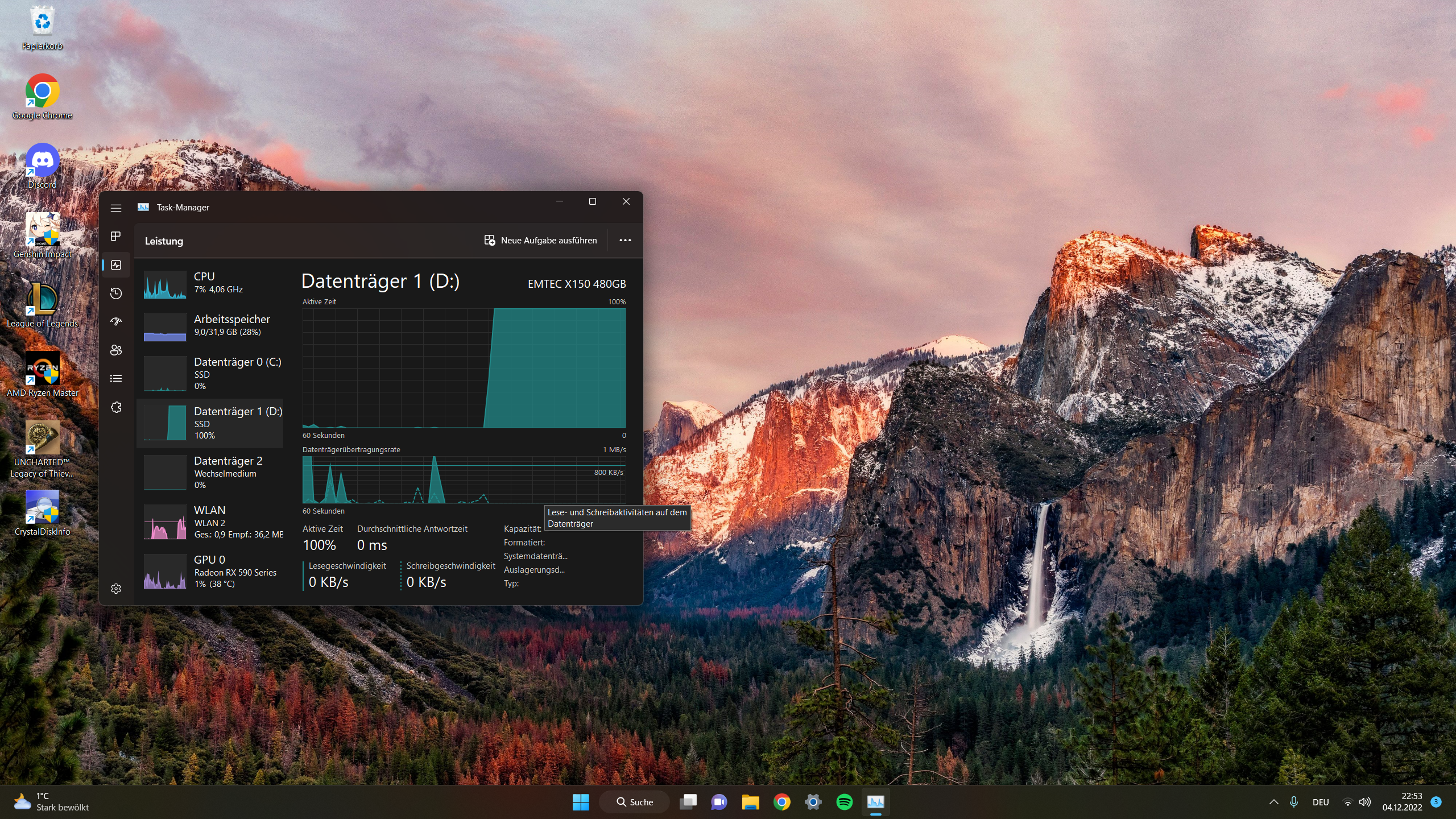Open the Services puzzle icon page
The height and width of the screenshot is (819, 1456).
click(x=116, y=407)
